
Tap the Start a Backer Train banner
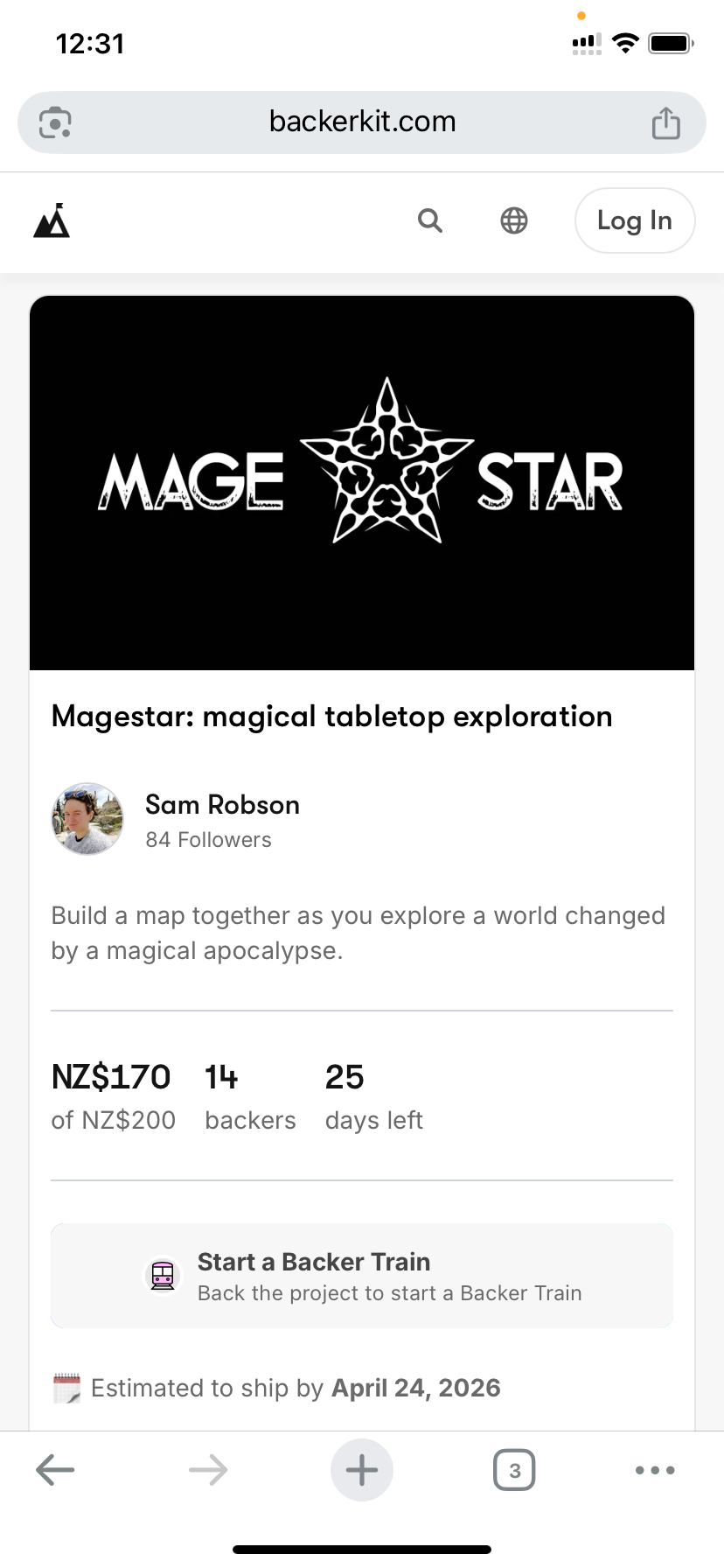point(362,1276)
